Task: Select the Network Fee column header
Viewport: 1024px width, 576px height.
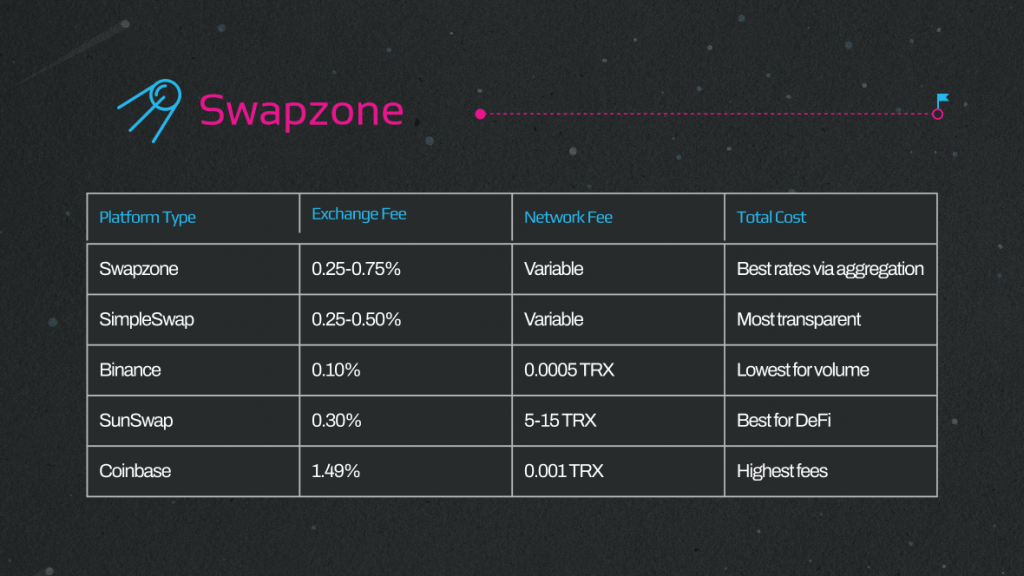Action: pos(618,217)
